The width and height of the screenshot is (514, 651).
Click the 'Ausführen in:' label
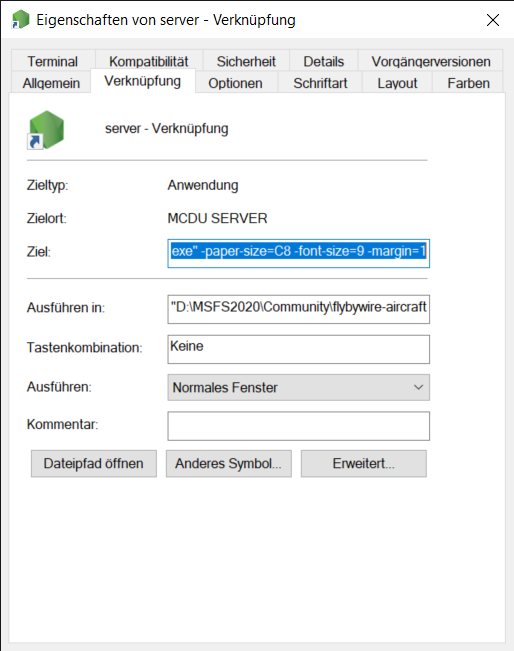pyautogui.click(x=66, y=307)
